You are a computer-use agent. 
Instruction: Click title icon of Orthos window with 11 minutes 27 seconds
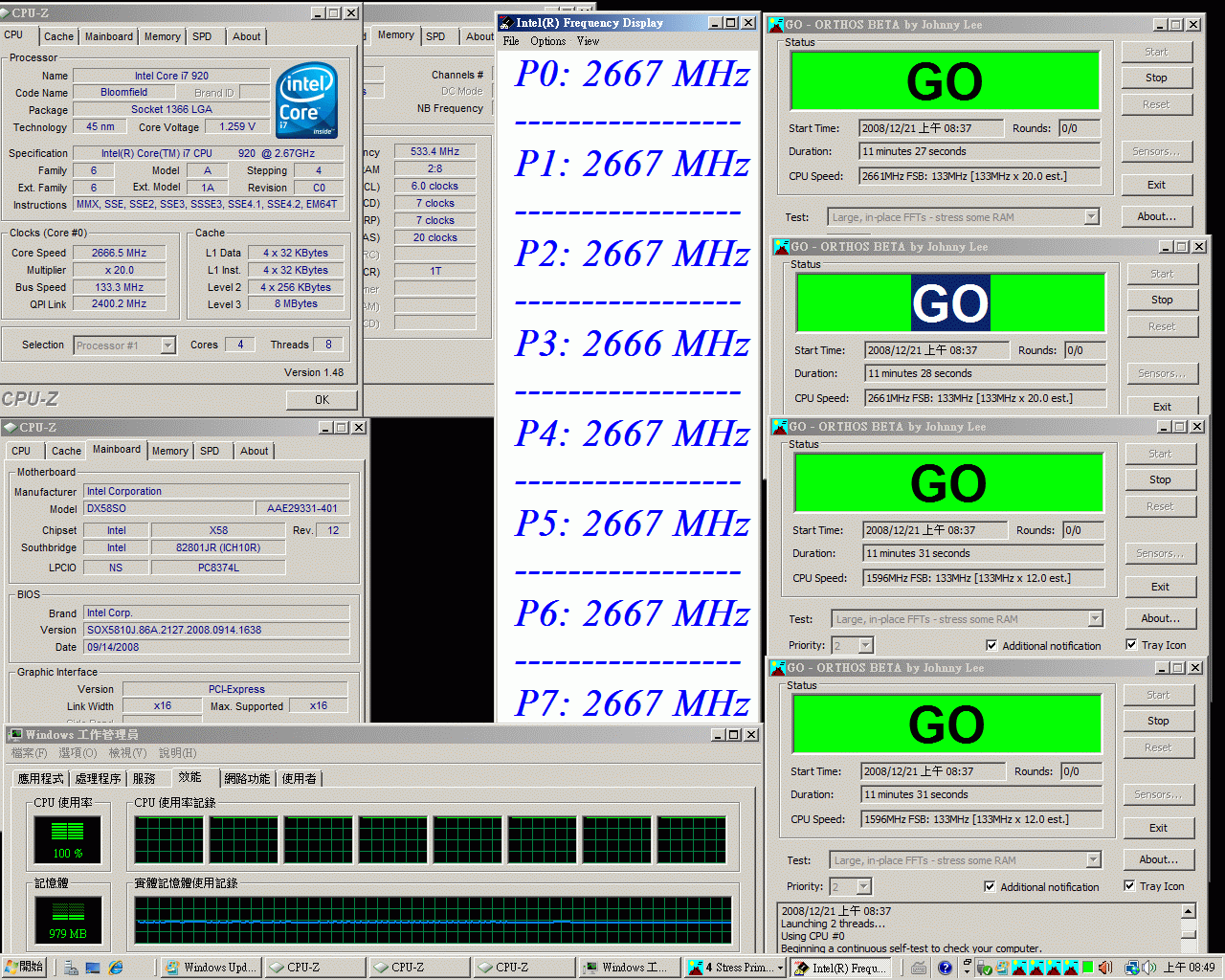pyautogui.click(x=776, y=25)
